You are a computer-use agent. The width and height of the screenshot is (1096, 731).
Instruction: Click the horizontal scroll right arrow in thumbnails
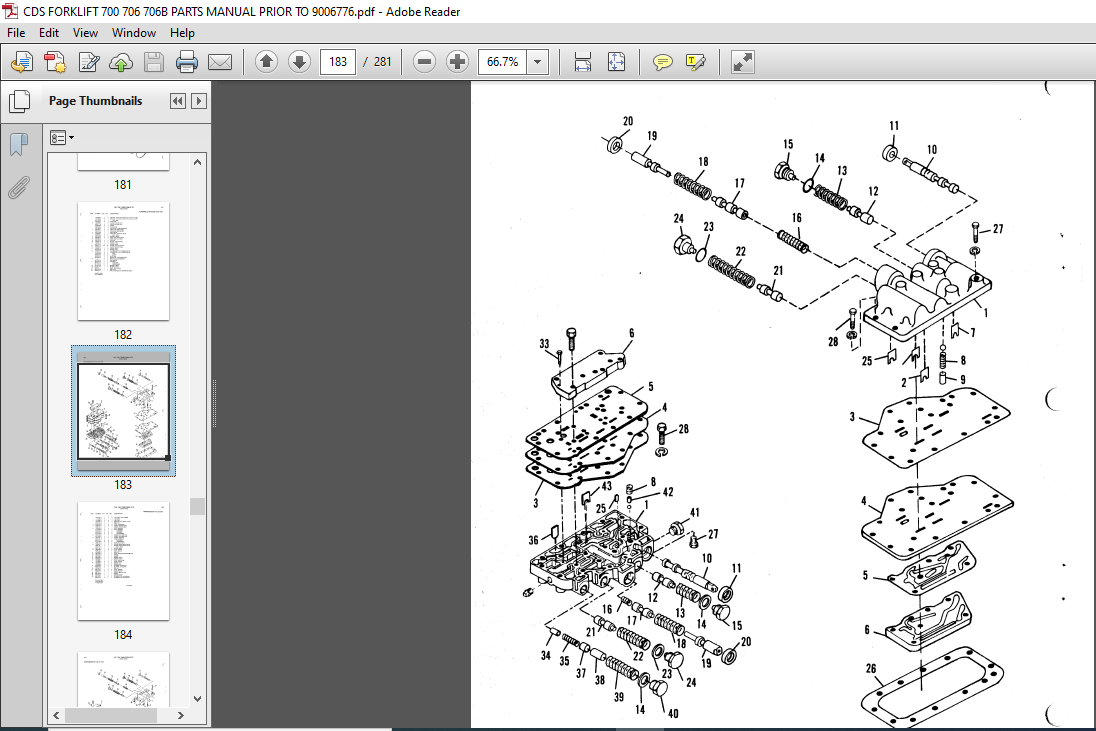click(x=180, y=716)
